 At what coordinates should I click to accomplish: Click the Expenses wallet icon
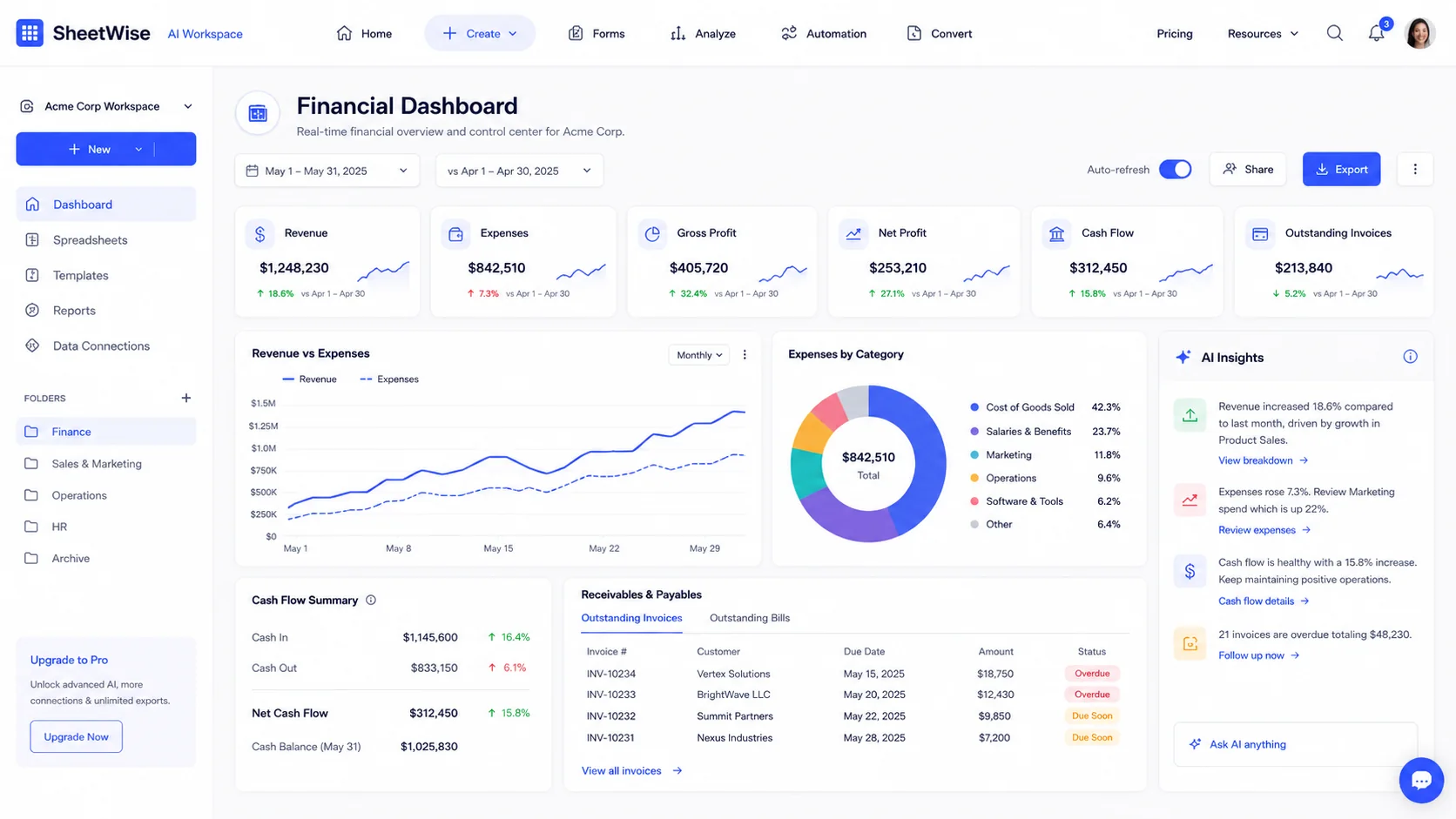pyautogui.click(x=455, y=233)
